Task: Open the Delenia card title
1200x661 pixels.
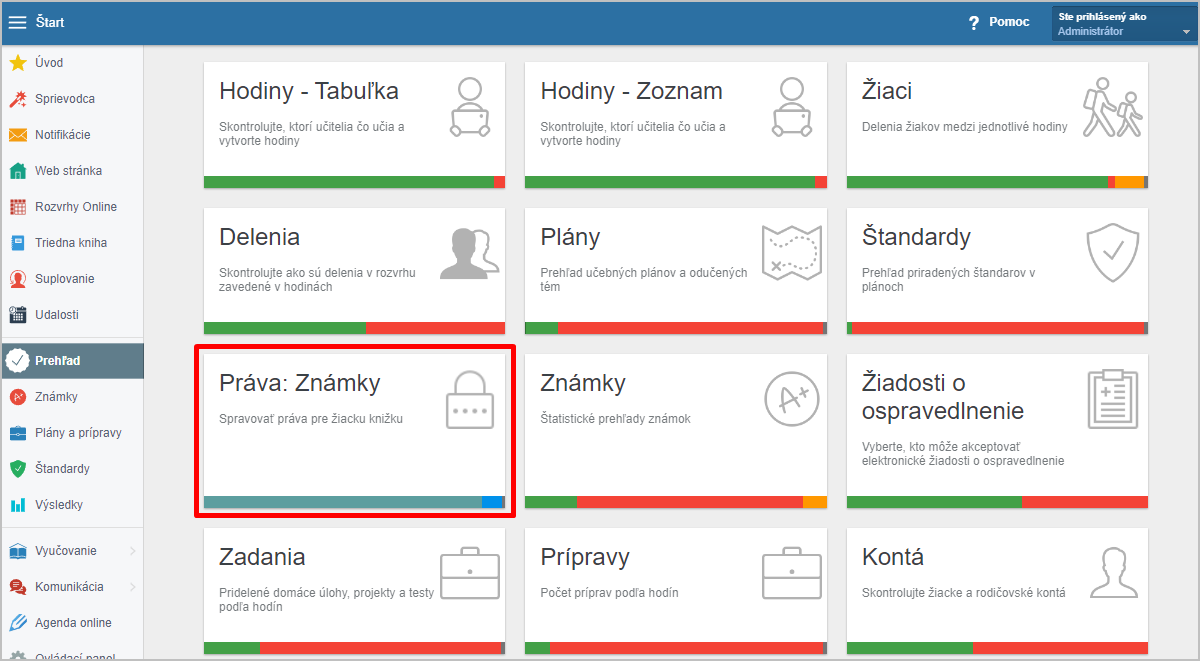Action: pyautogui.click(x=259, y=237)
